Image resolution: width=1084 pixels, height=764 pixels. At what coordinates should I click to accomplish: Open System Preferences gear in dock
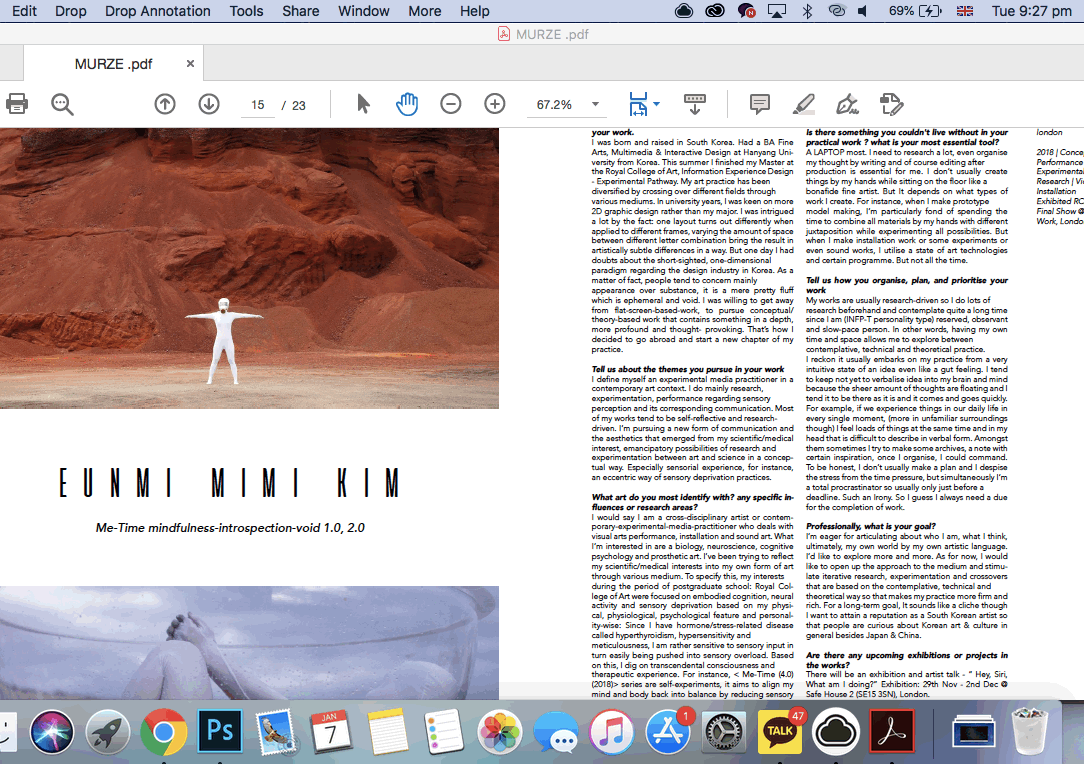pyautogui.click(x=724, y=732)
